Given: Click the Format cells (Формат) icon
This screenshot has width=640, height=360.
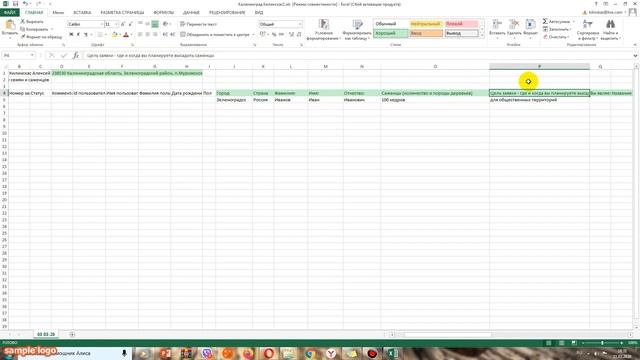Looking at the screenshot, I should [530, 24].
